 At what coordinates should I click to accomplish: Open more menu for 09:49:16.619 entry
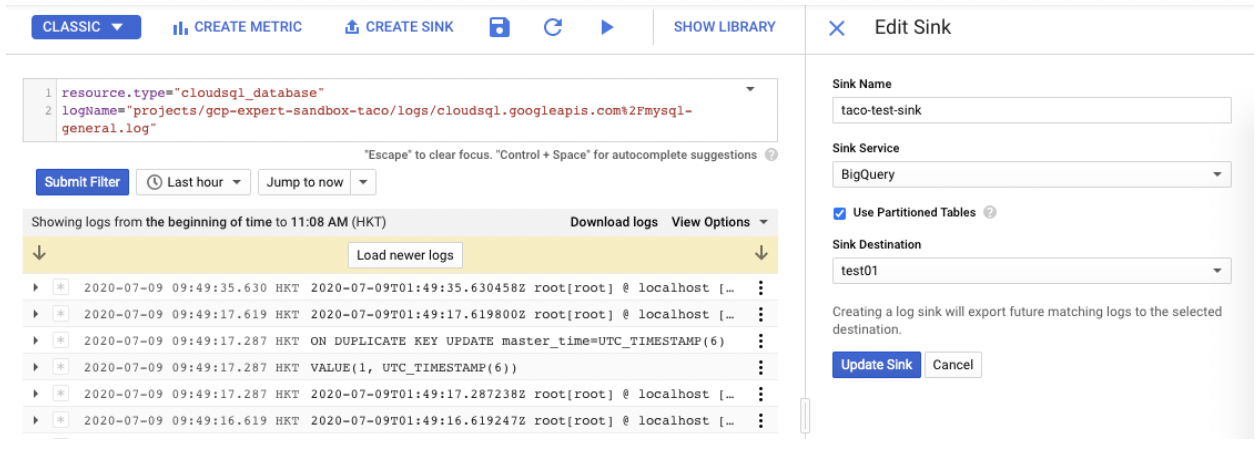pos(761,421)
